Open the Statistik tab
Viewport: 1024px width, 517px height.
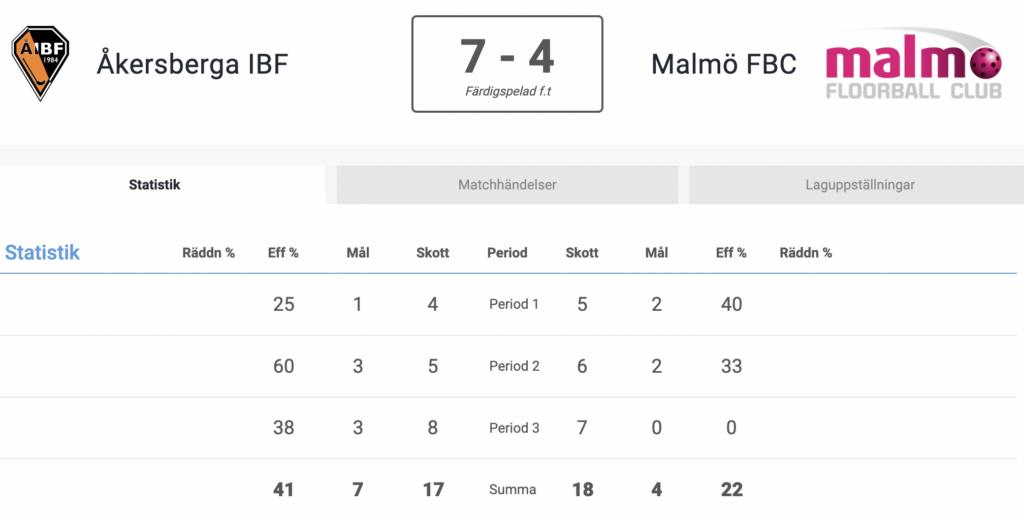pyautogui.click(x=155, y=185)
